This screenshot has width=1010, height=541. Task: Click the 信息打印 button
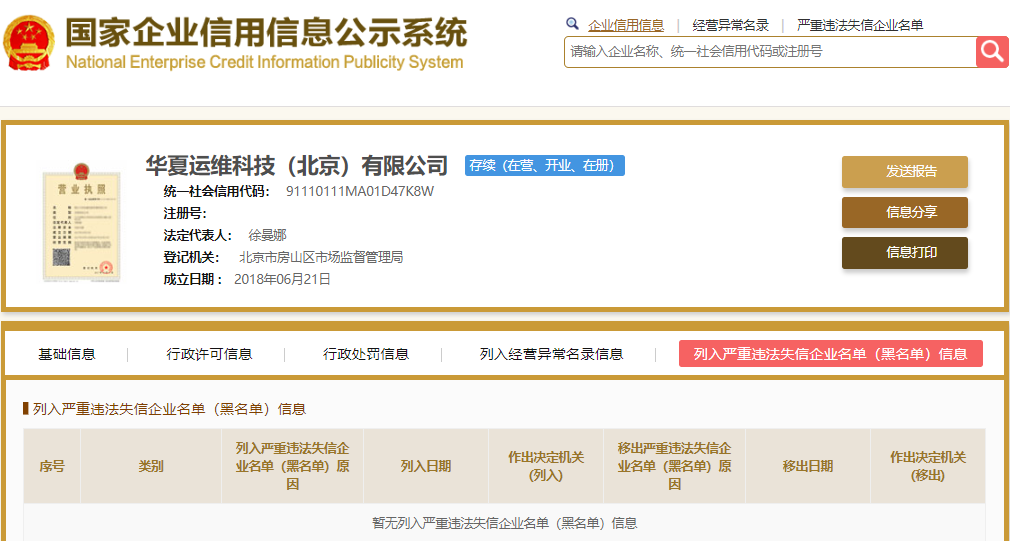tap(904, 252)
